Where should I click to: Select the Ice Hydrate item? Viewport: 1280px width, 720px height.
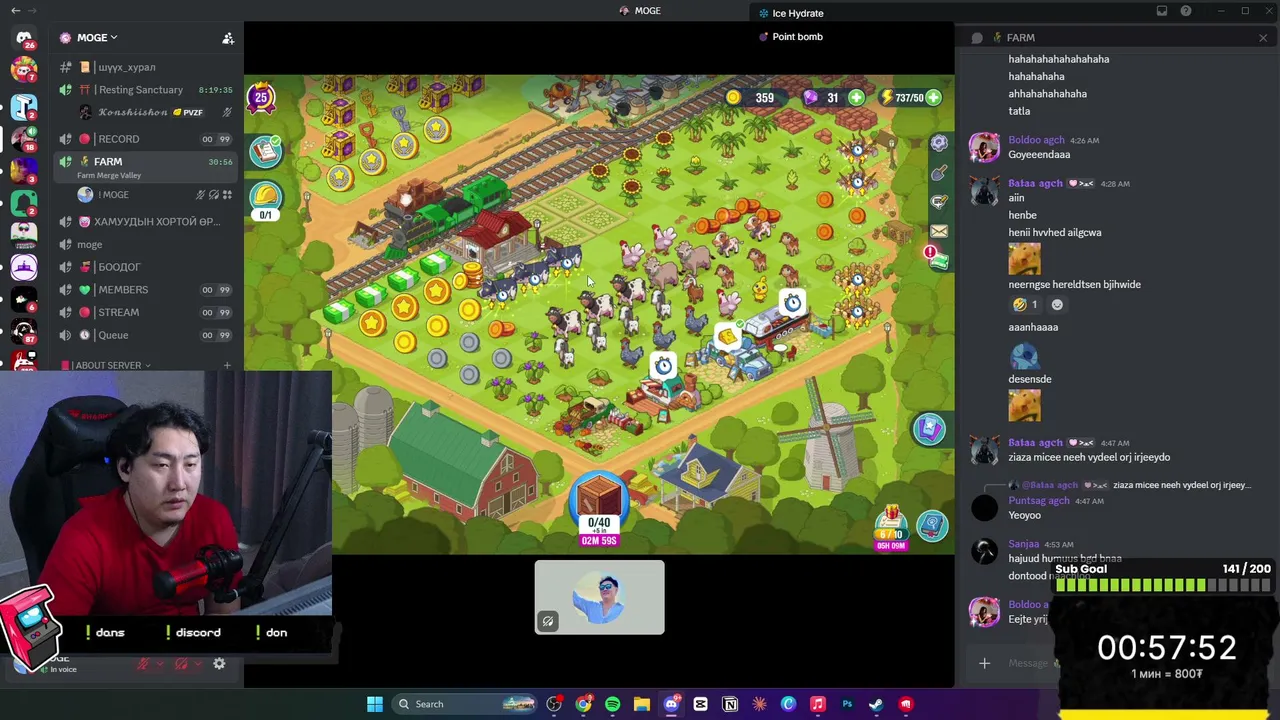pyautogui.click(x=792, y=13)
